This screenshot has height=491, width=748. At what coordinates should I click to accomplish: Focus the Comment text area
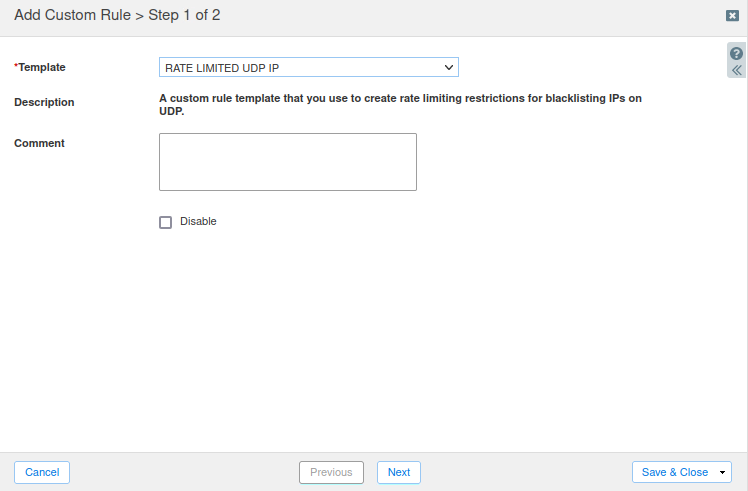[287, 161]
